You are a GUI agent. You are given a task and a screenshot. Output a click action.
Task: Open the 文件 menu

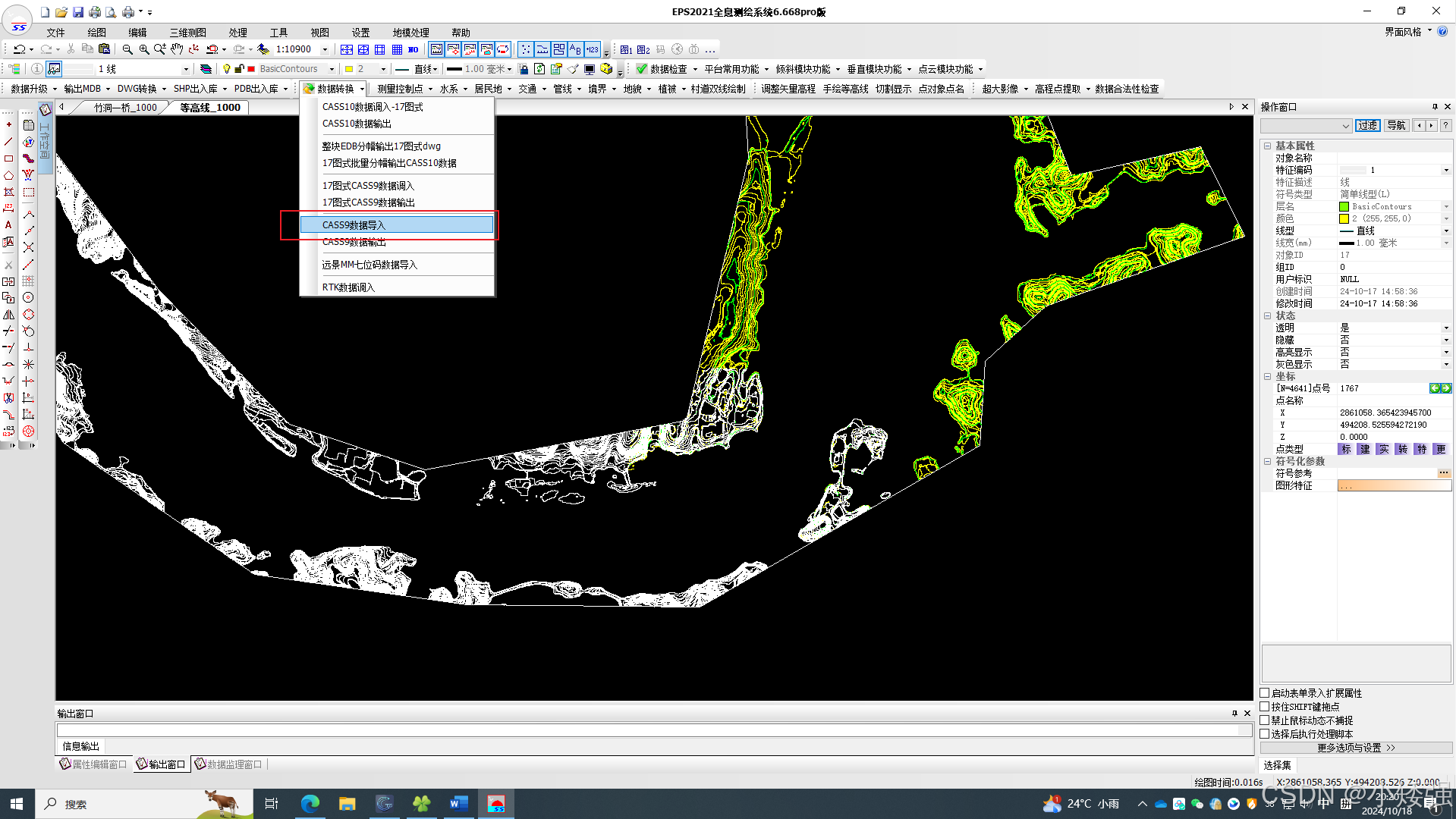point(55,33)
